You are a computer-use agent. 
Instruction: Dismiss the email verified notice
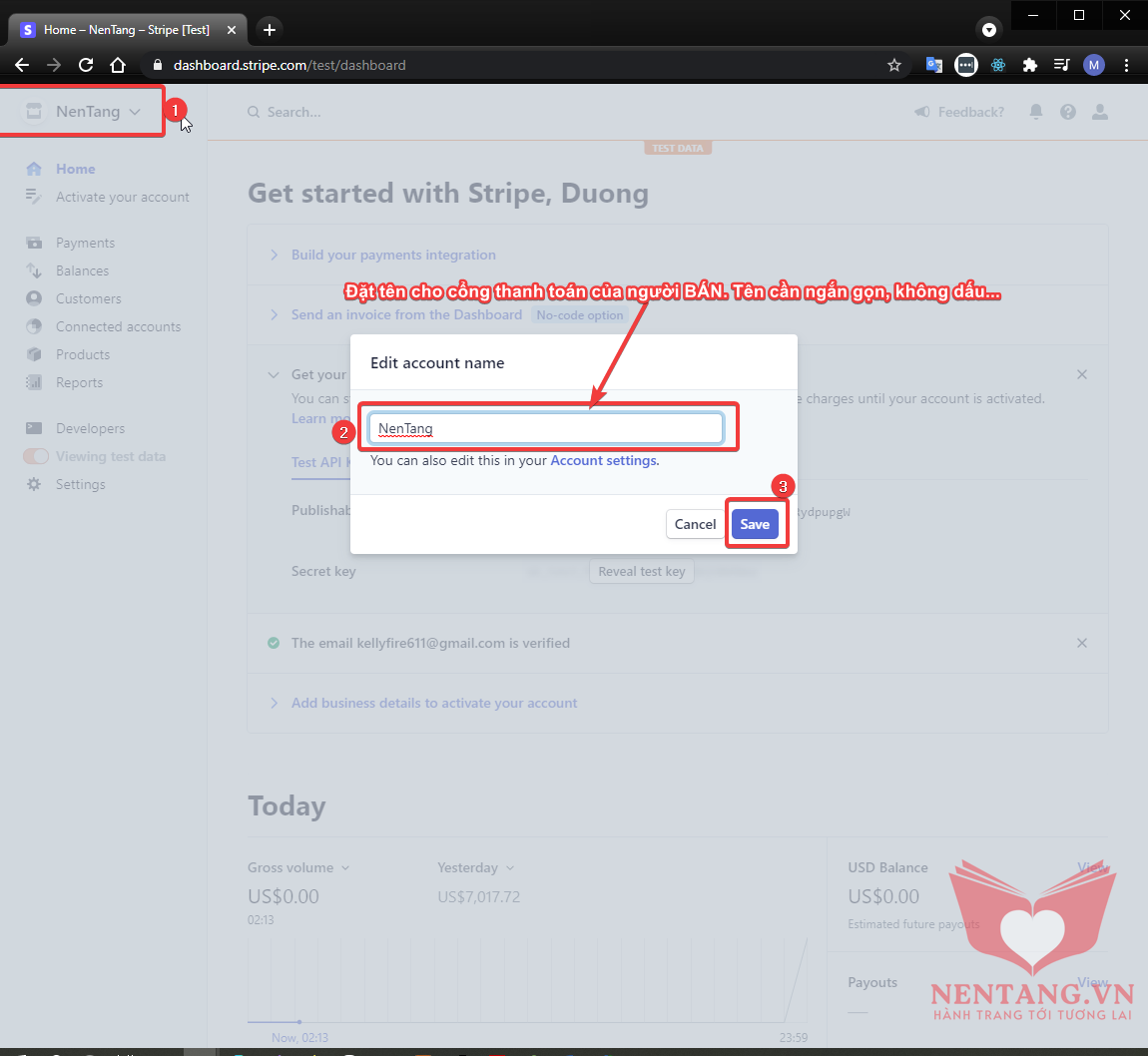(x=1082, y=643)
